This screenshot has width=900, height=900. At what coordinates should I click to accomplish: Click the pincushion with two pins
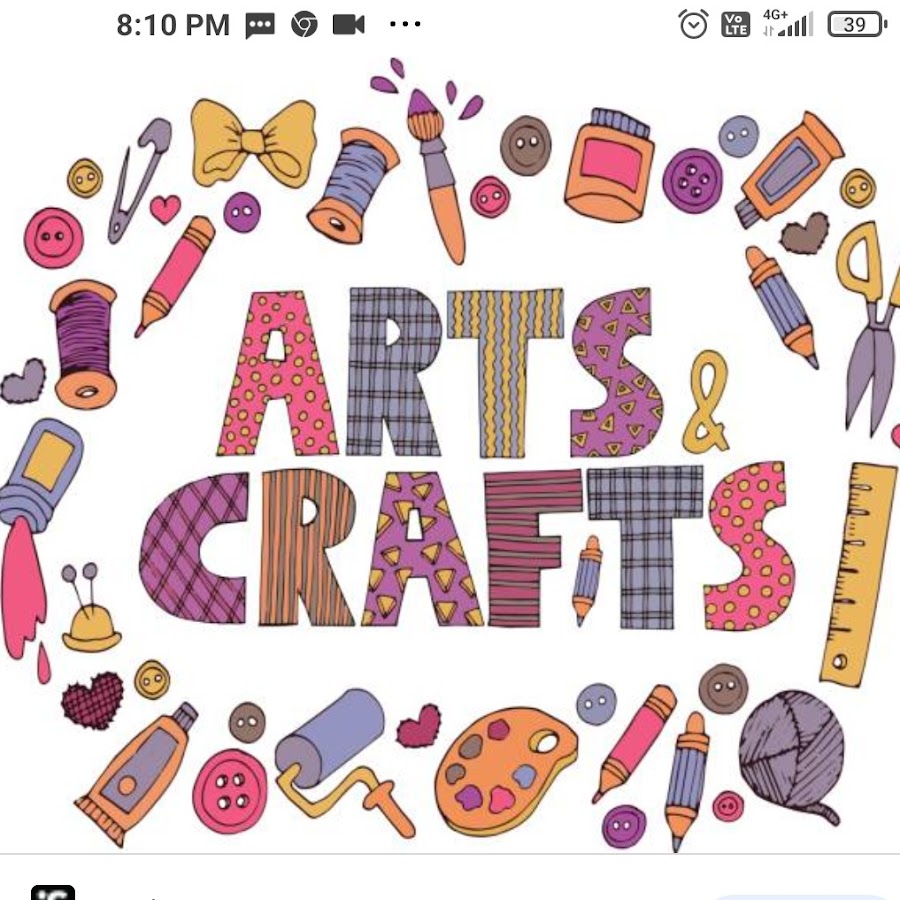click(x=91, y=608)
